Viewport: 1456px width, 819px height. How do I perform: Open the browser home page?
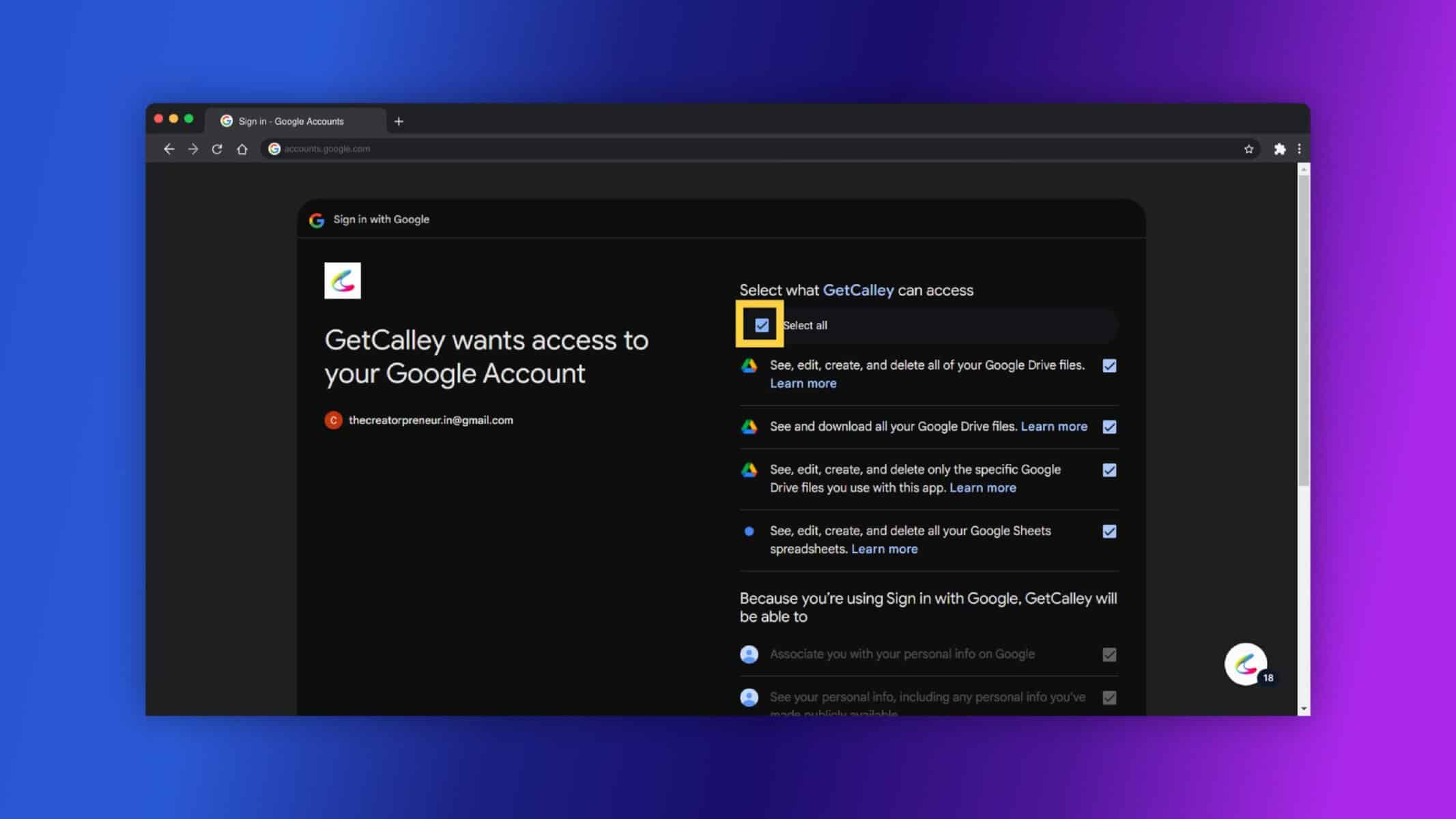(242, 149)
